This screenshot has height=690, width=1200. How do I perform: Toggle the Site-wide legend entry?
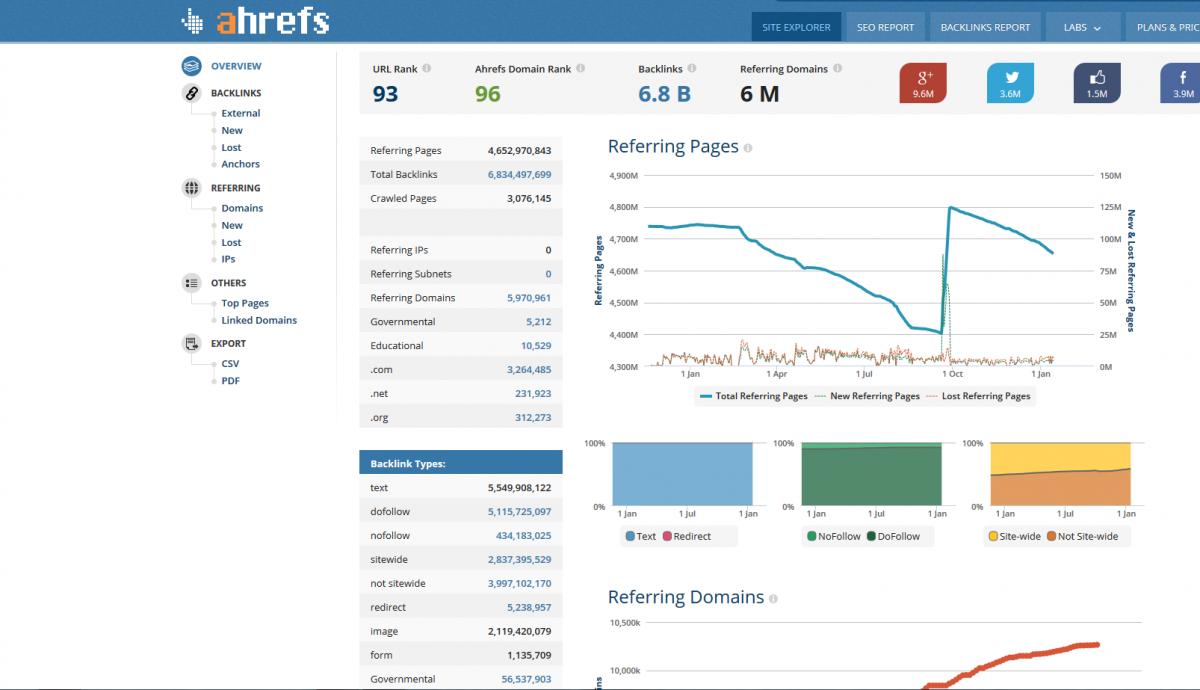tap(1014, 536)
